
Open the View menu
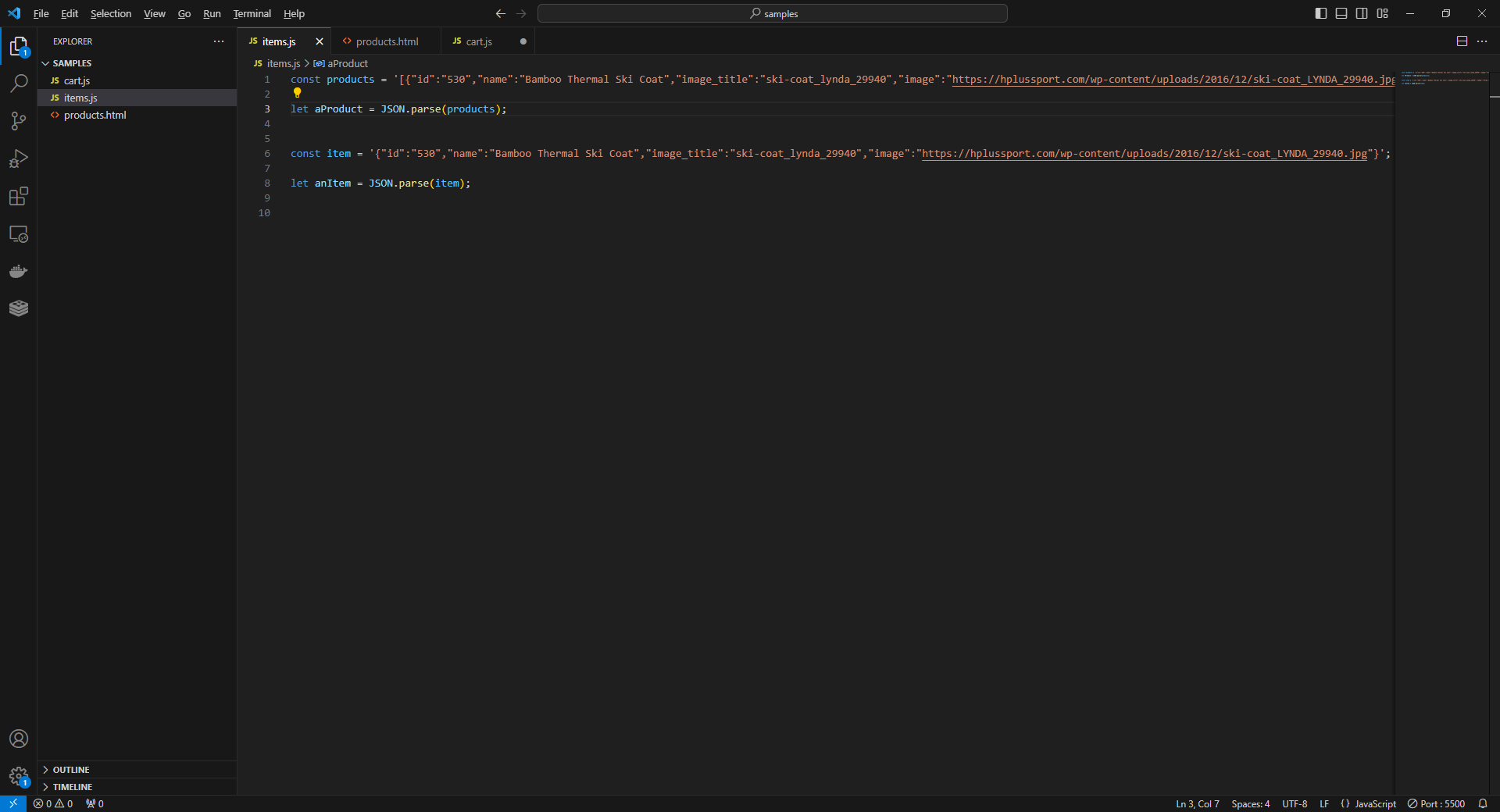tap(155, 13)
